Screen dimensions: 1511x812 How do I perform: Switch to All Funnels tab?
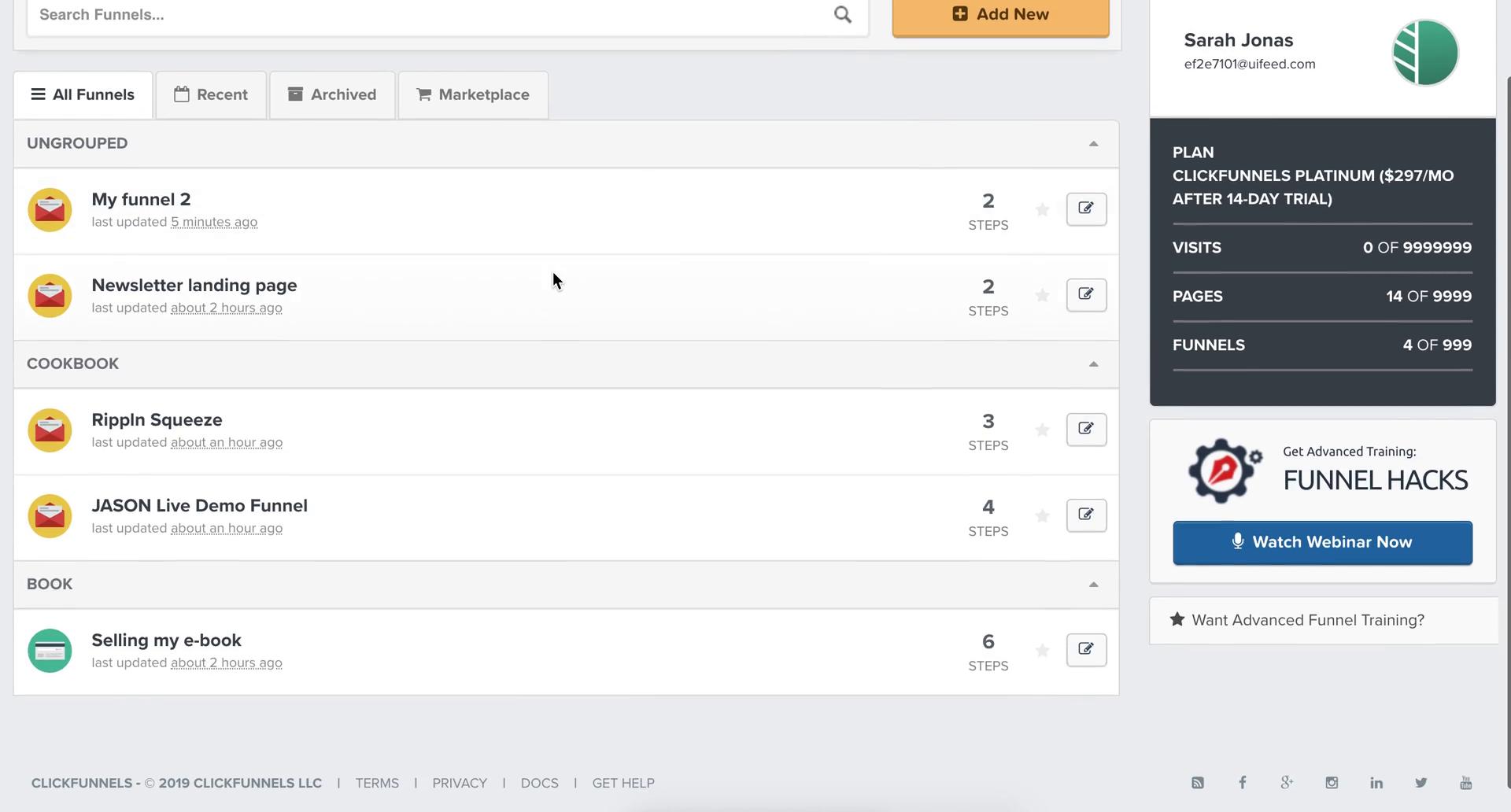[83, 94]
